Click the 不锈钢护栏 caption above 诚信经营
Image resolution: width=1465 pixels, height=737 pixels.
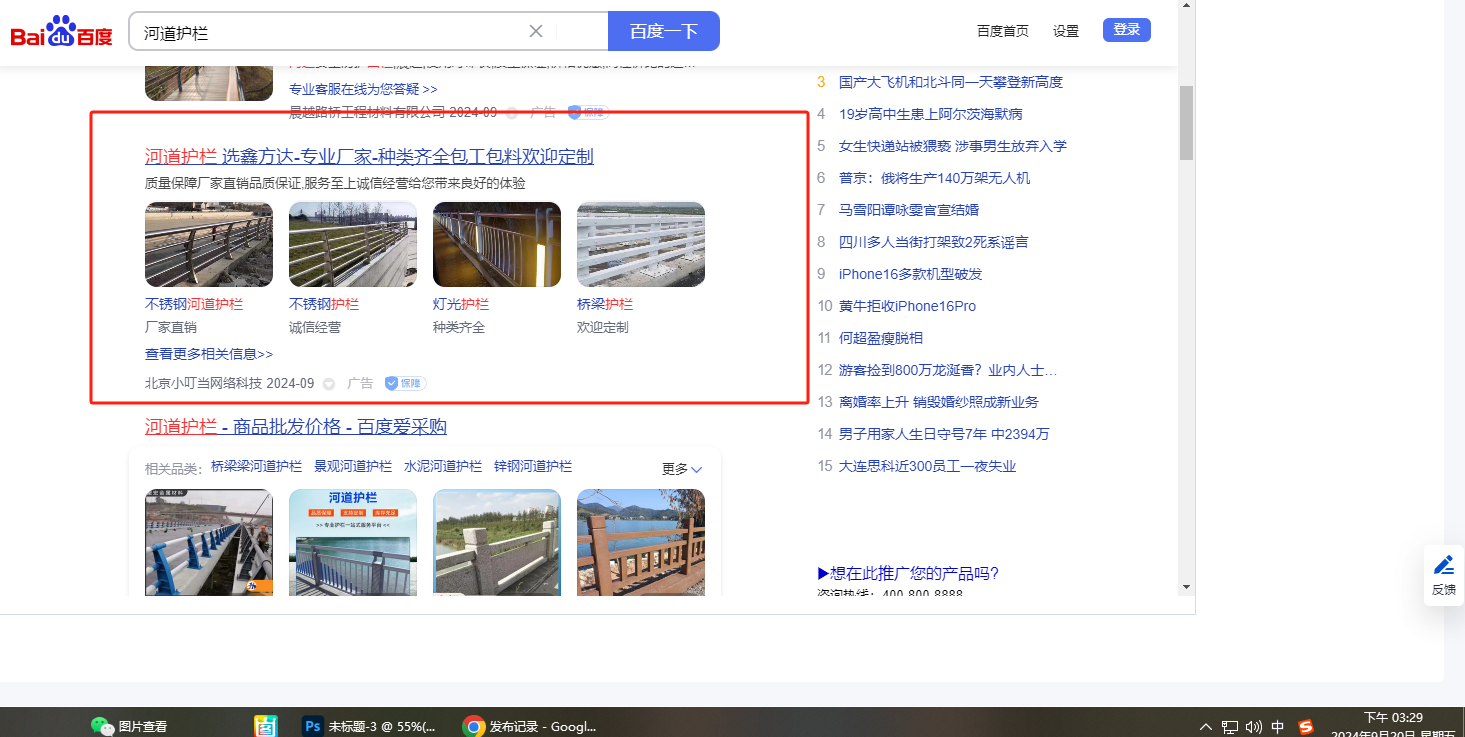[324, 304]
